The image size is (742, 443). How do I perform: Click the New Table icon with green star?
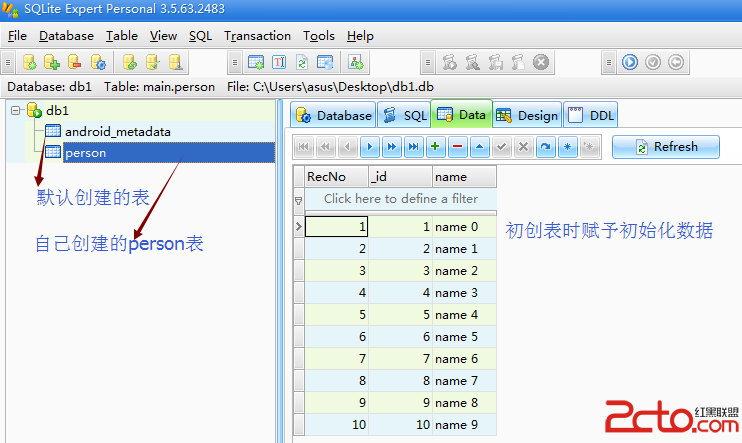click(x=256, y=62)
